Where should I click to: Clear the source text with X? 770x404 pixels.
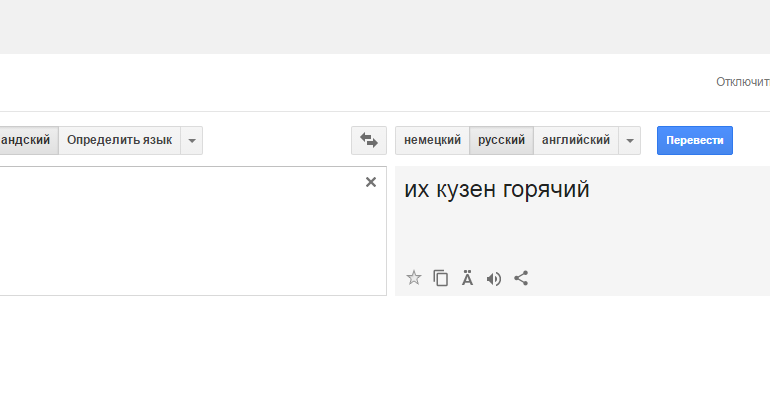pos(371,182)
